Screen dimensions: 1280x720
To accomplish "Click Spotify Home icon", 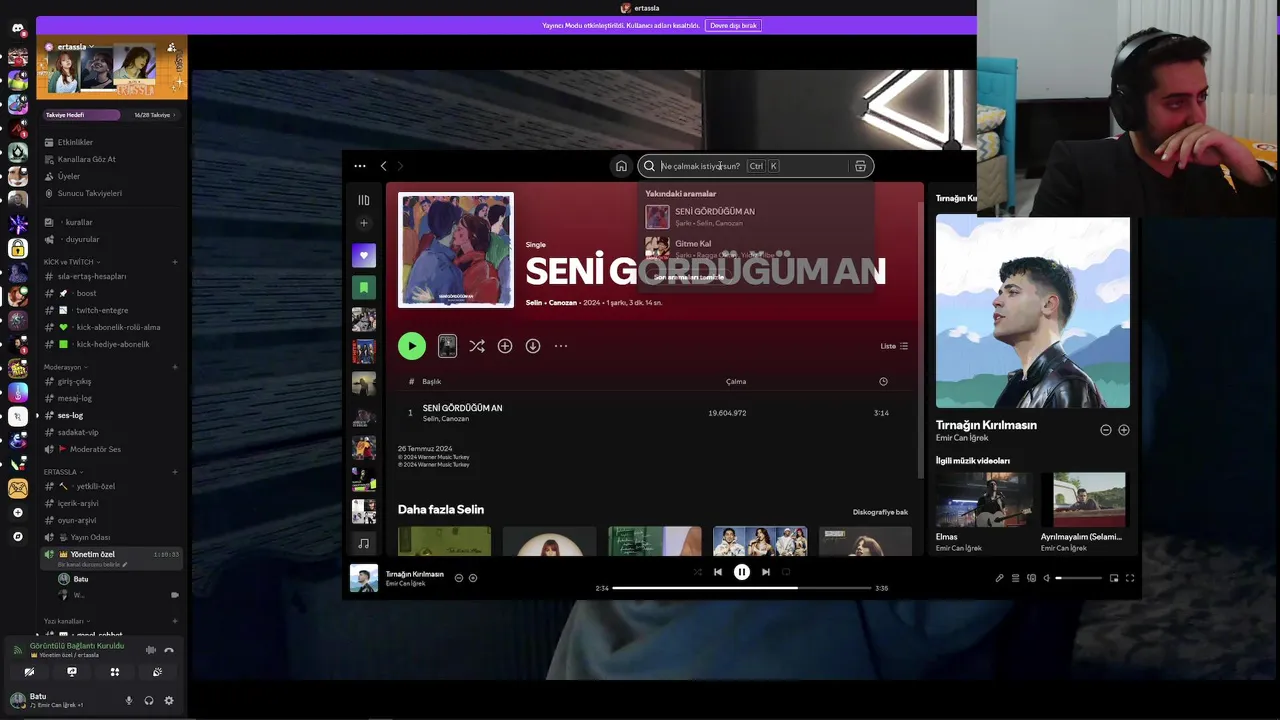I will pos(621,166).
